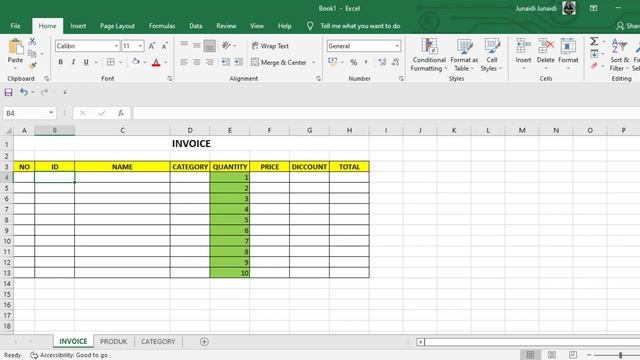The height and width of the screenshot is (360, 640).
Task: Click the Paste clipboard icon
Action: coord(16,47)
